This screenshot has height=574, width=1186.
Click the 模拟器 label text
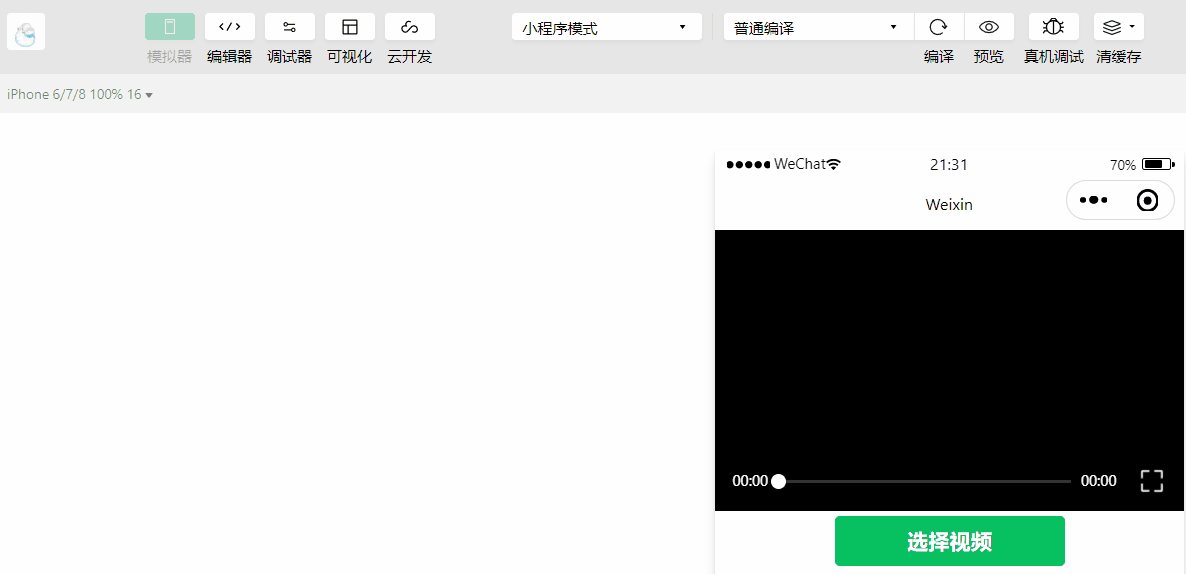[169, 57]
